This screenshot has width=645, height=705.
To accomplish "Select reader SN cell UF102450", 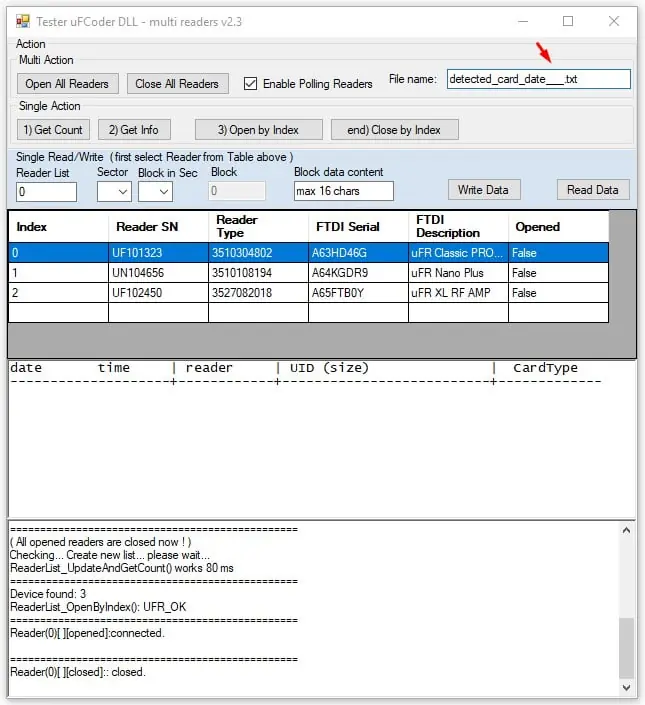I will click(x=158, y=293).
